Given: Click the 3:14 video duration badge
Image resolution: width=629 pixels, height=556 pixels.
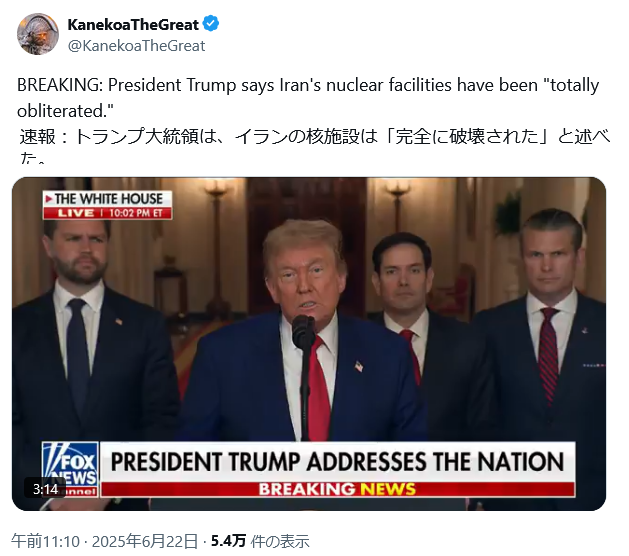Looking at the screenshot, I should (x=45, y=489).
